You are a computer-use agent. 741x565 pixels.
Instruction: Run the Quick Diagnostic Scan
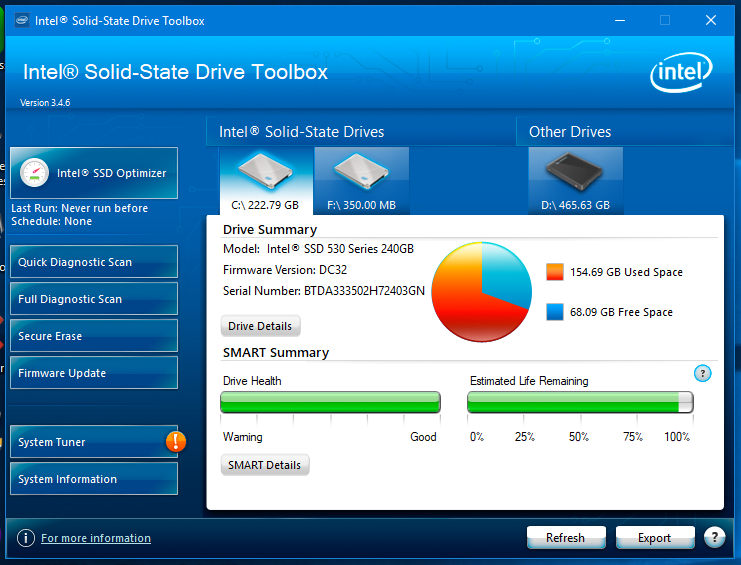pyautogui.click(x=94, y=262)
